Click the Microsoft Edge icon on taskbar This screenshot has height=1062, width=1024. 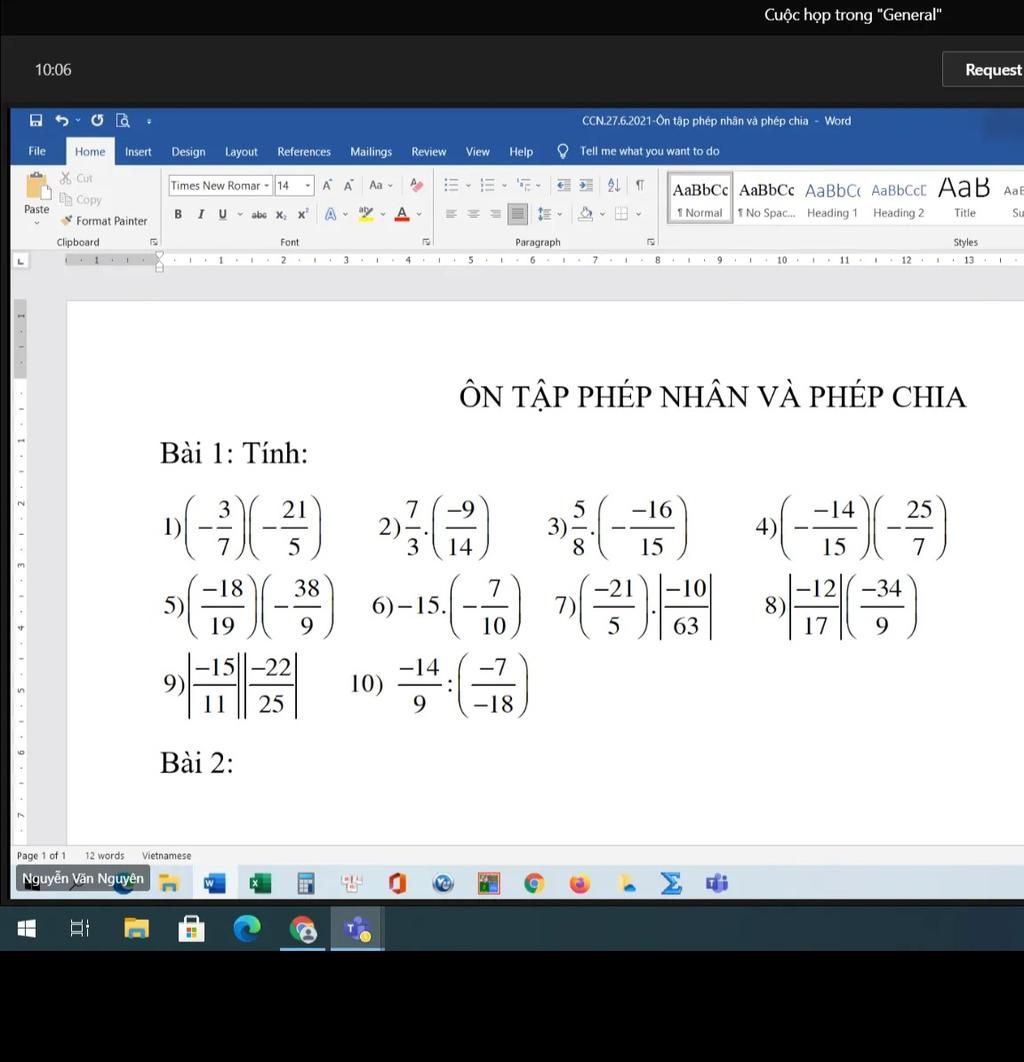click(x=247, y=928)
